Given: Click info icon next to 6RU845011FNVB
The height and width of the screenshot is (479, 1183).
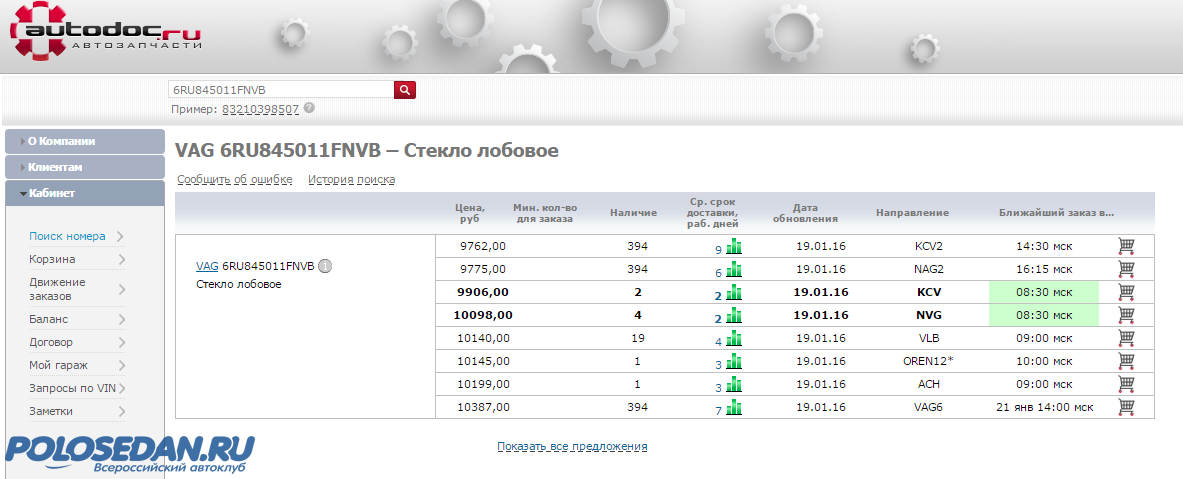Looking at the screenshot, I should [x=325, y=266].
